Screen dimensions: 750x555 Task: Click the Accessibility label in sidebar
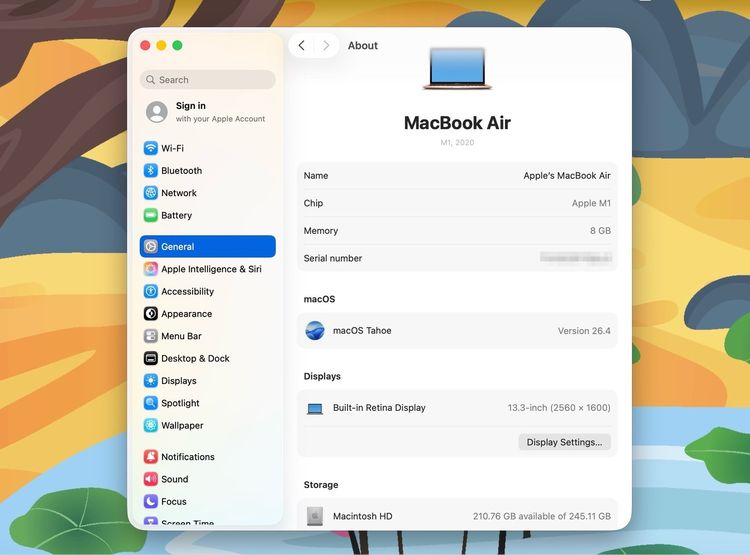tap(188, 291)
